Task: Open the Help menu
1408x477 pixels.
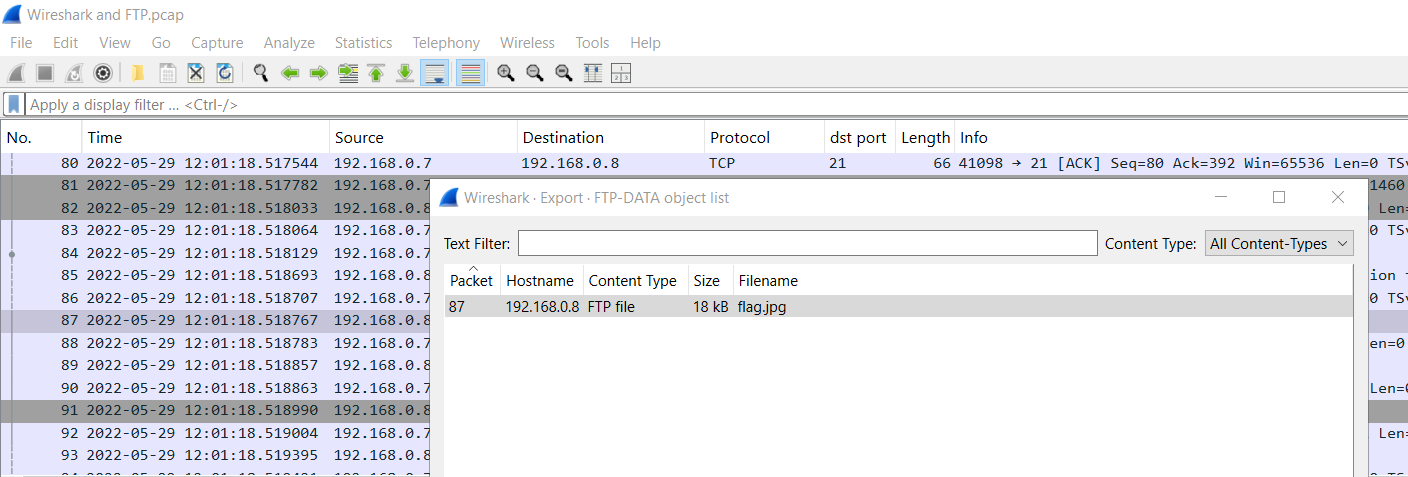Action: [645, 43]
